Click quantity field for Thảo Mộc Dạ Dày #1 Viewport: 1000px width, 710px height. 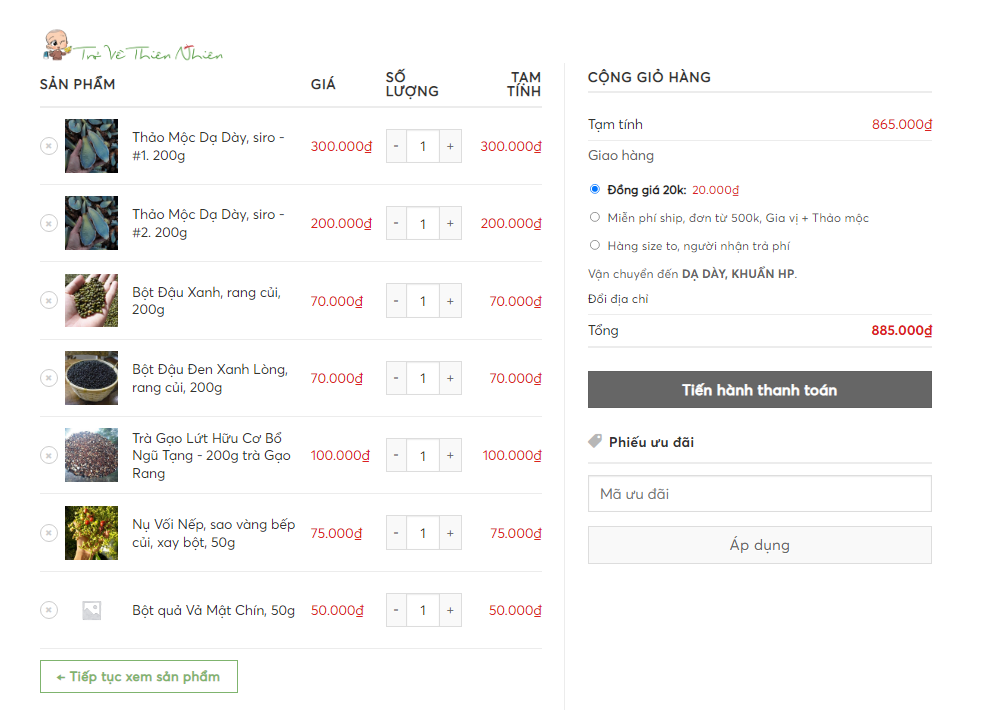point(423,146)
